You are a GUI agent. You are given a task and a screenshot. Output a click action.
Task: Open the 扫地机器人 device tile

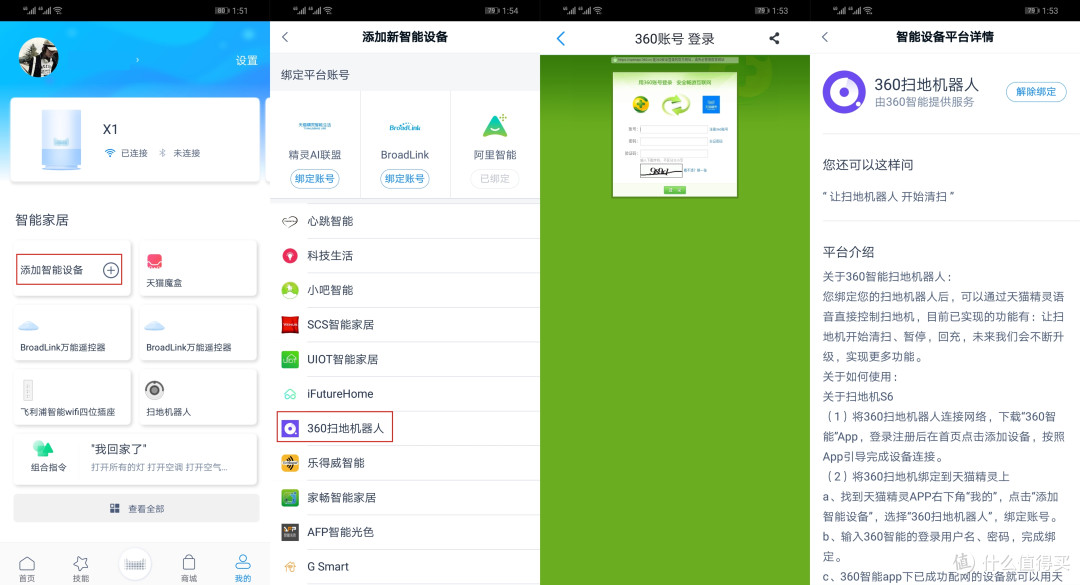[198, 398]
